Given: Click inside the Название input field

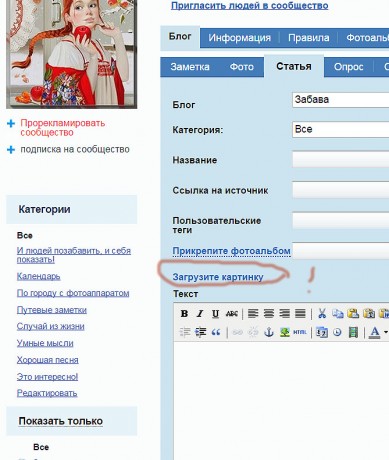Looking at the screenshot, I should click(340, 160).
